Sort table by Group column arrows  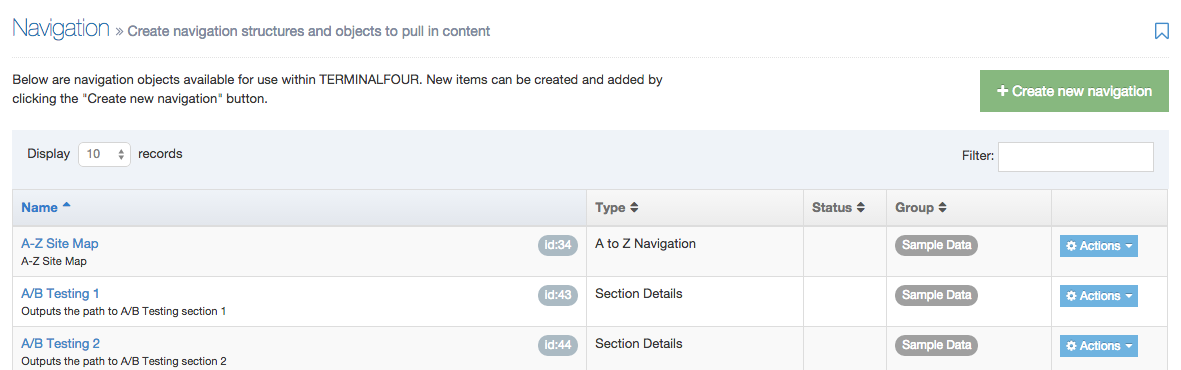942,207
